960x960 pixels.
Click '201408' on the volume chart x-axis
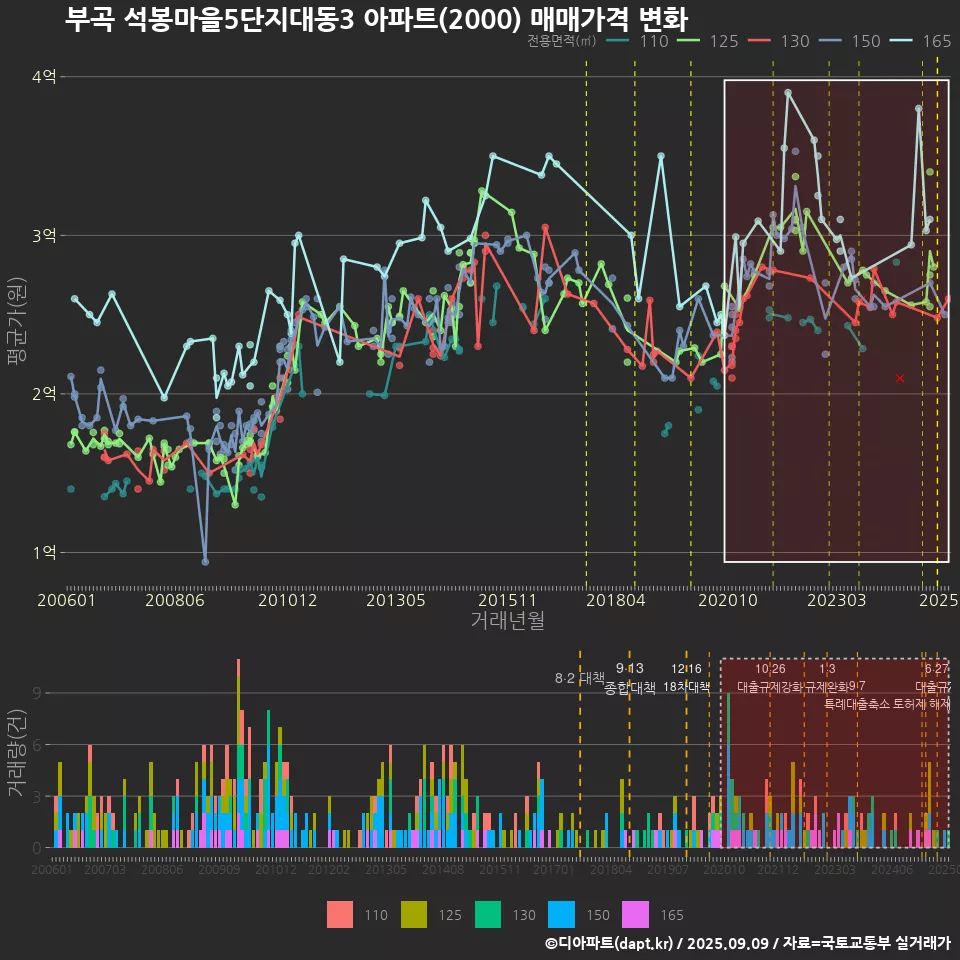[443, 869]
